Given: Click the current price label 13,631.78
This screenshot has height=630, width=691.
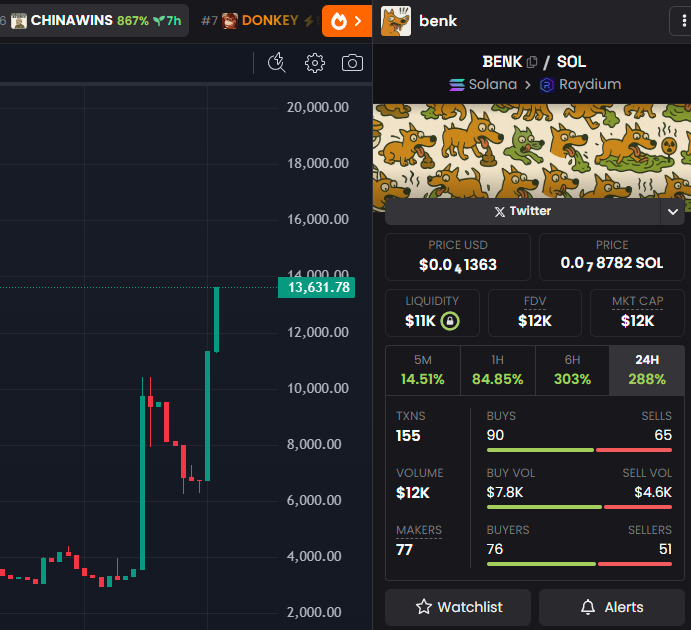Looking at the screenshot, I should pyautogui.click(x=316, y=287).
